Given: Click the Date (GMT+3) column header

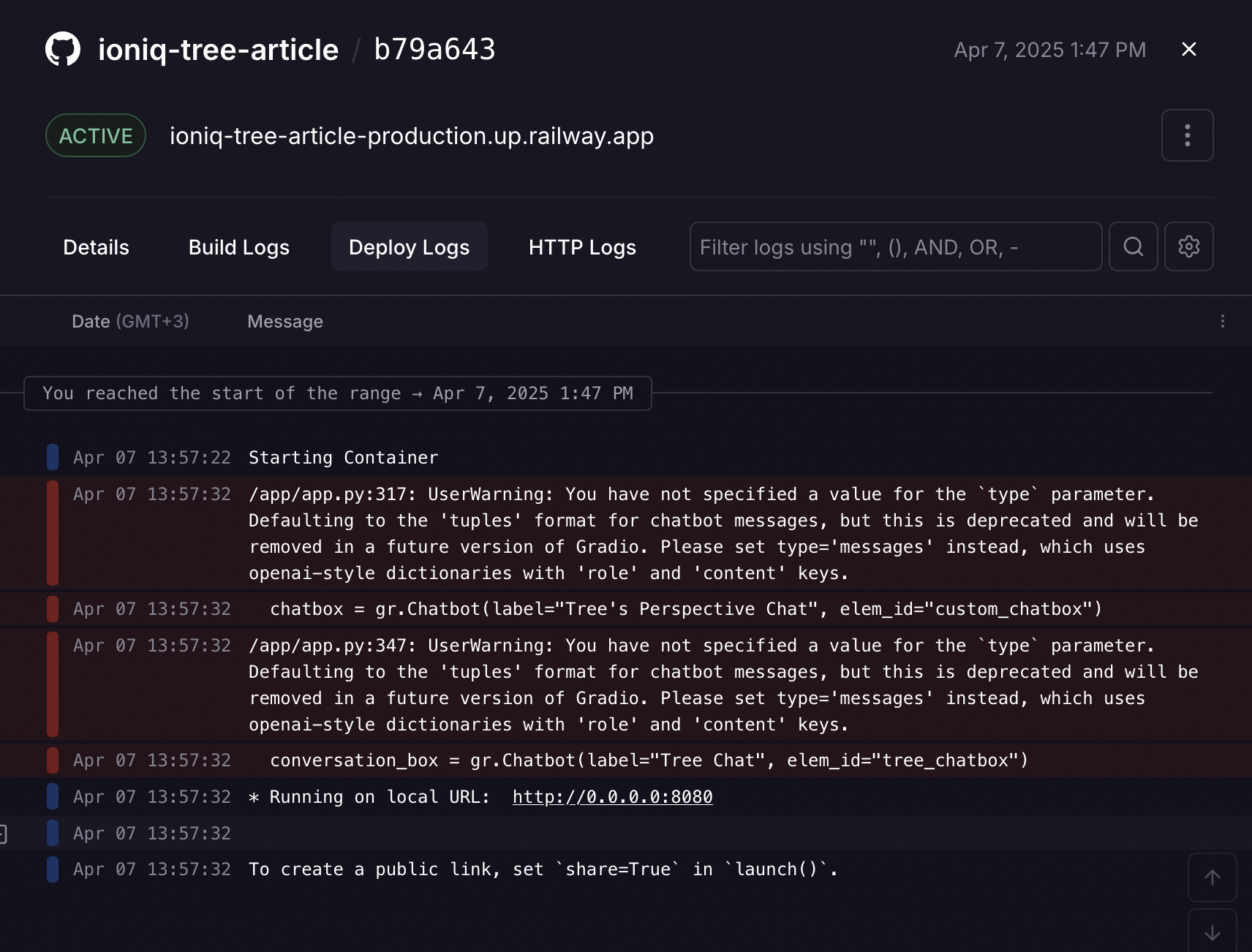Looking at the screenshot, I should coord(130,322).
